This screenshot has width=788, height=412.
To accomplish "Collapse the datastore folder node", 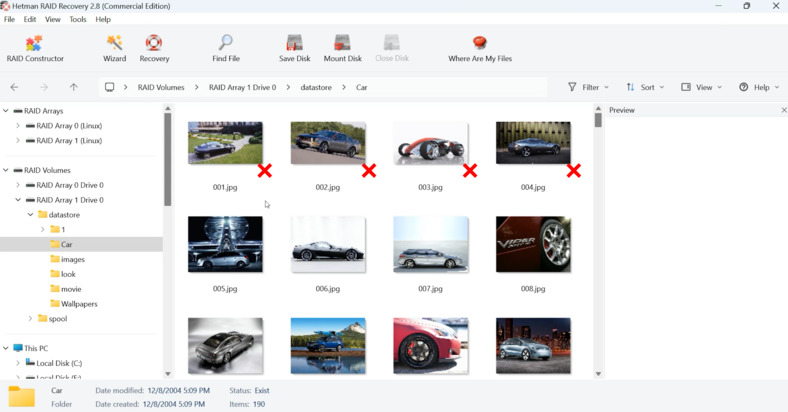I will coord(30,215).
